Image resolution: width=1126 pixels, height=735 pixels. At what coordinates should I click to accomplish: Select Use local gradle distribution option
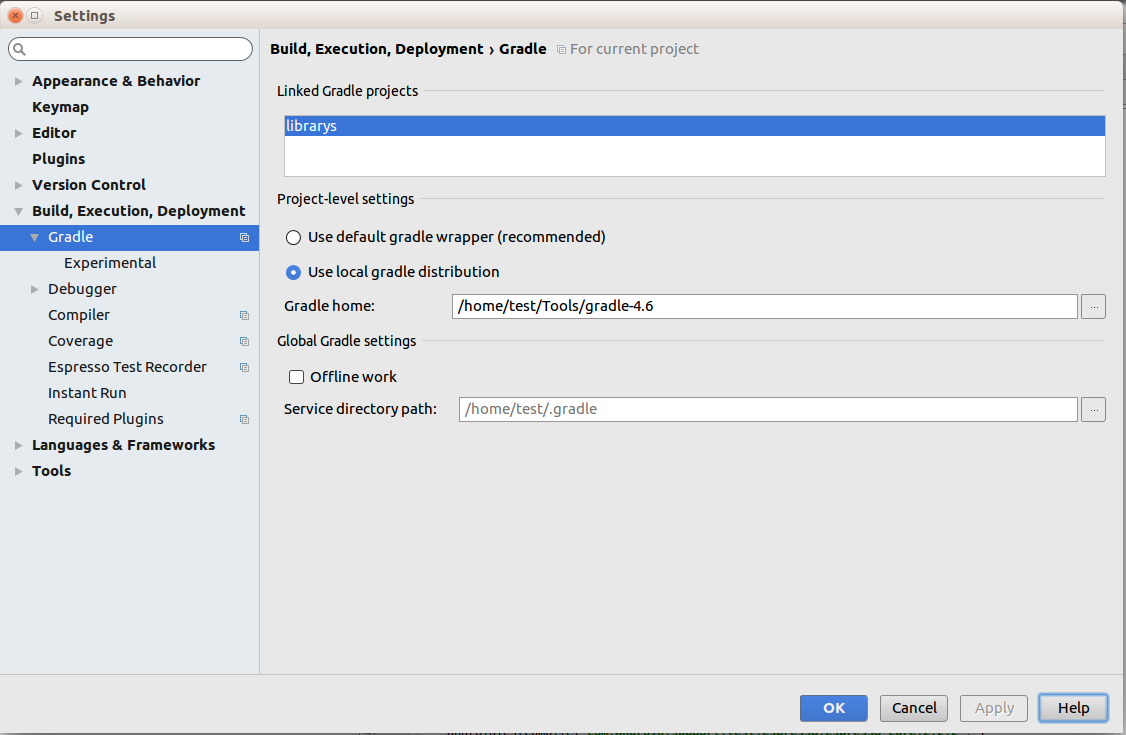[x=294, y=272]
